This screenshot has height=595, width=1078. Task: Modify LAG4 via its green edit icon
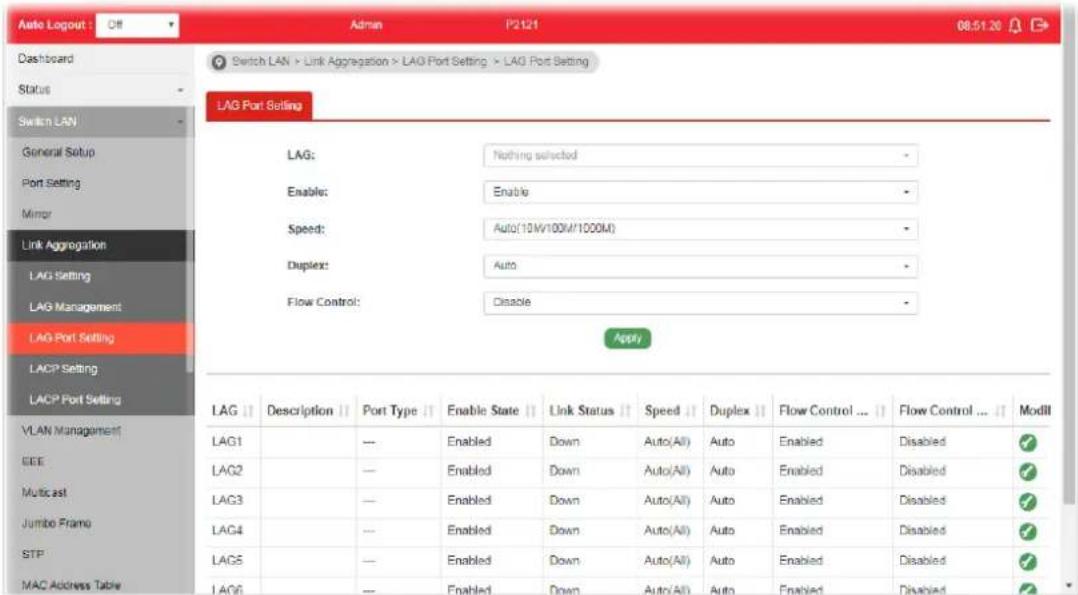tap(1027, 531)
